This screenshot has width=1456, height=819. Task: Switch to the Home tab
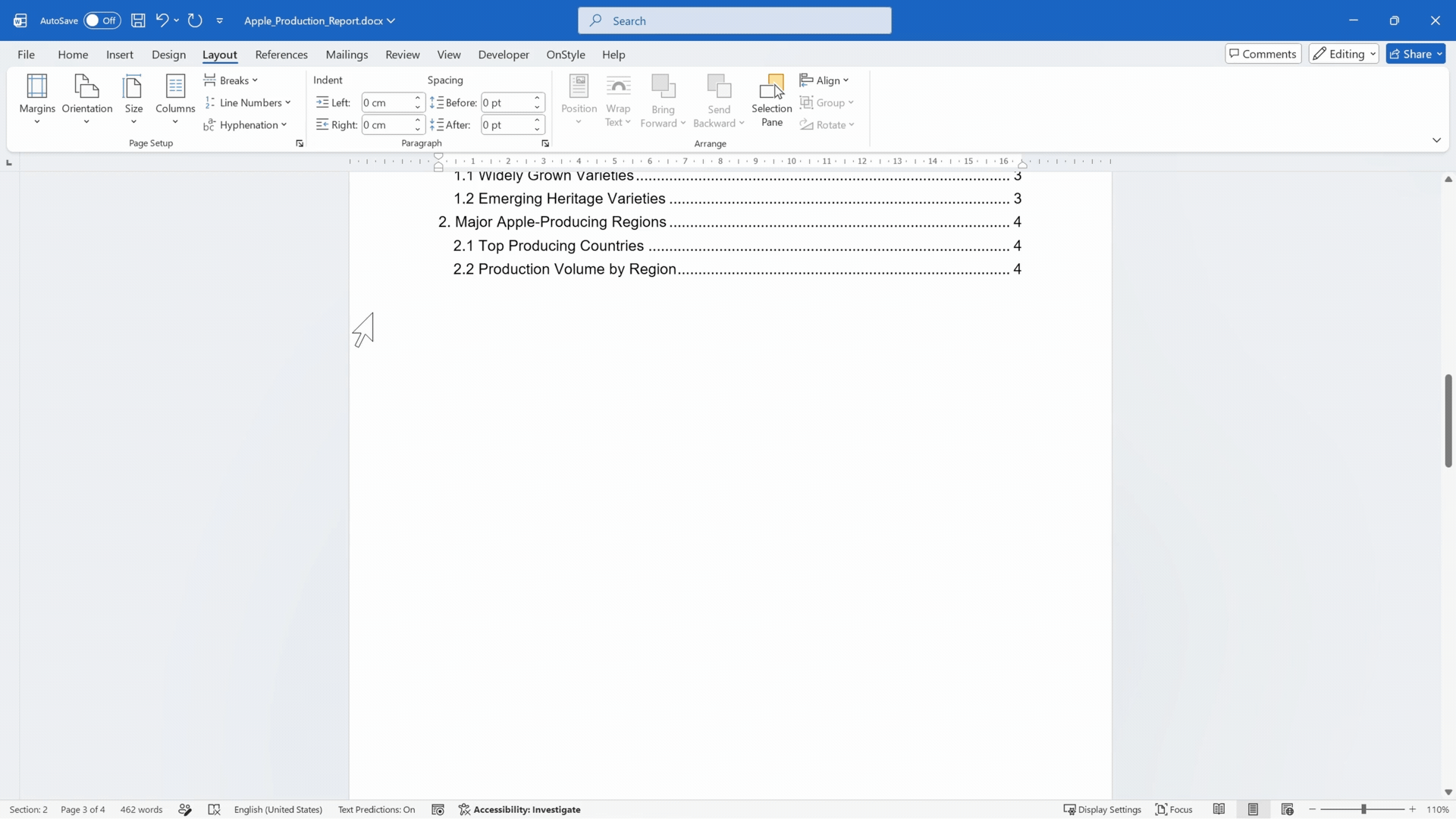73,55
